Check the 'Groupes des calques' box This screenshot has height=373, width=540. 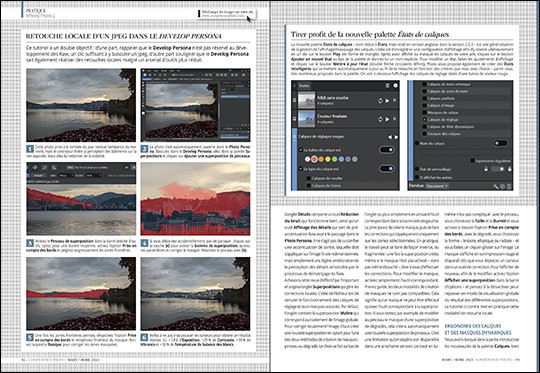(425, 134)
